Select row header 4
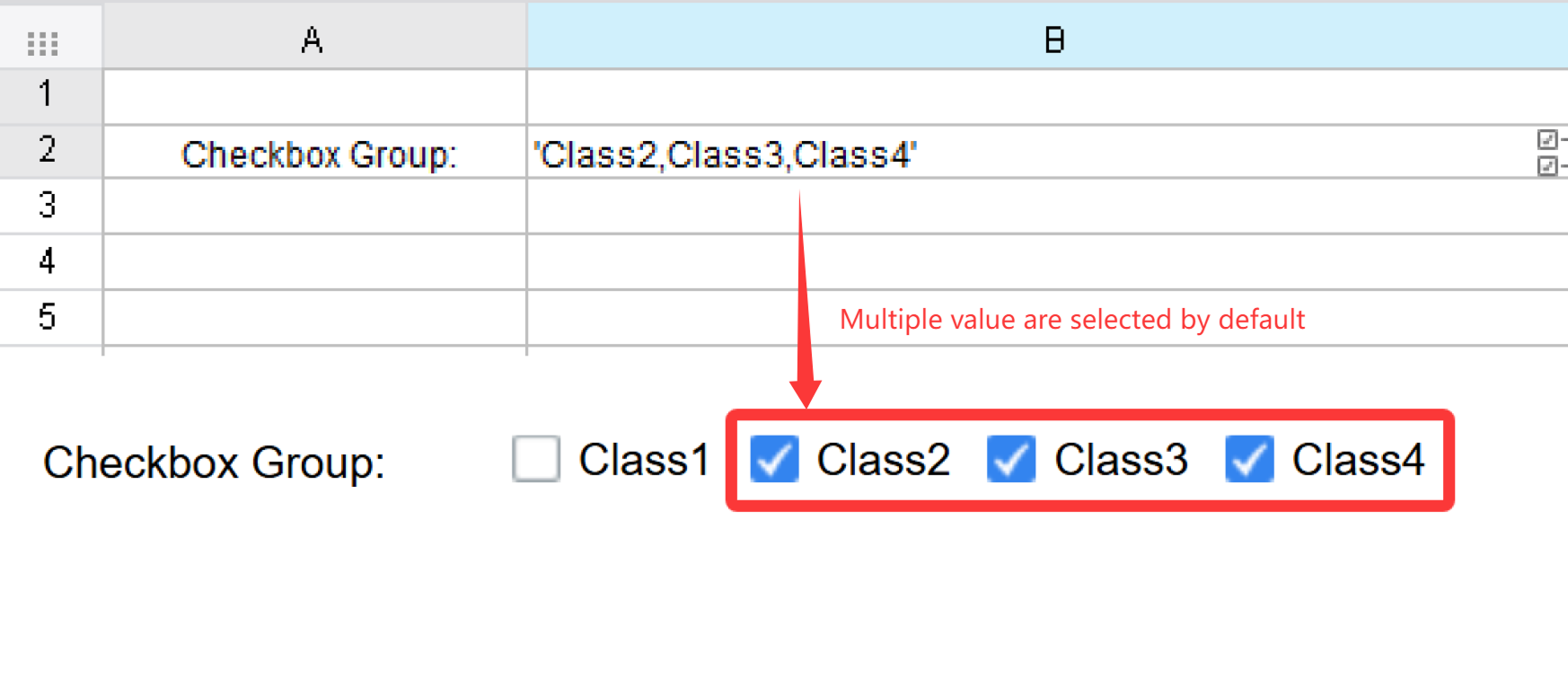This screenshot has height=679, width=1568. click(49, 261)
